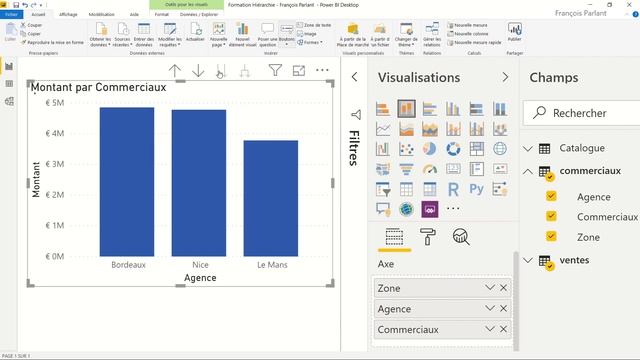Remove Zone from the axis
Screen dimensions: 640x360
coord(503,288)
